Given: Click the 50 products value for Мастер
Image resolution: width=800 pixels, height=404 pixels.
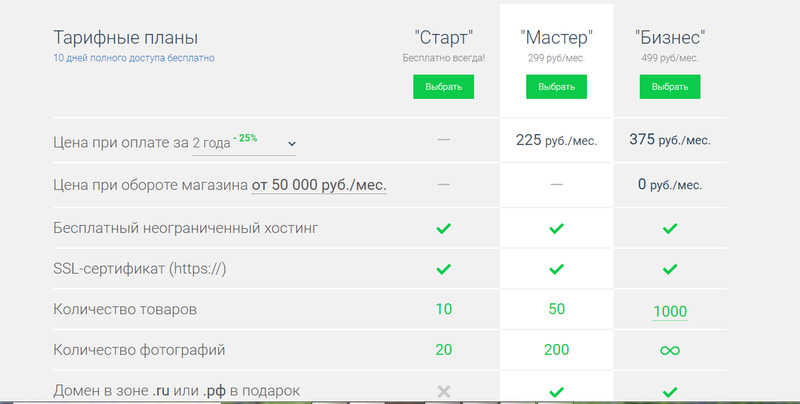Looking at the screenshot, I should point(556,309).
